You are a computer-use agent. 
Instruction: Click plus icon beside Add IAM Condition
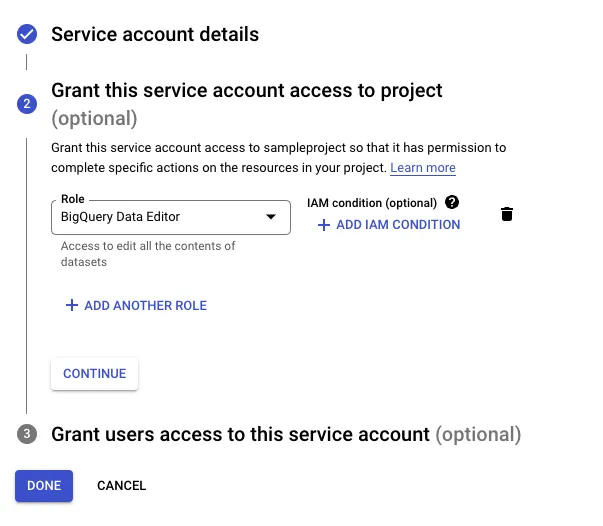[324, 225]
